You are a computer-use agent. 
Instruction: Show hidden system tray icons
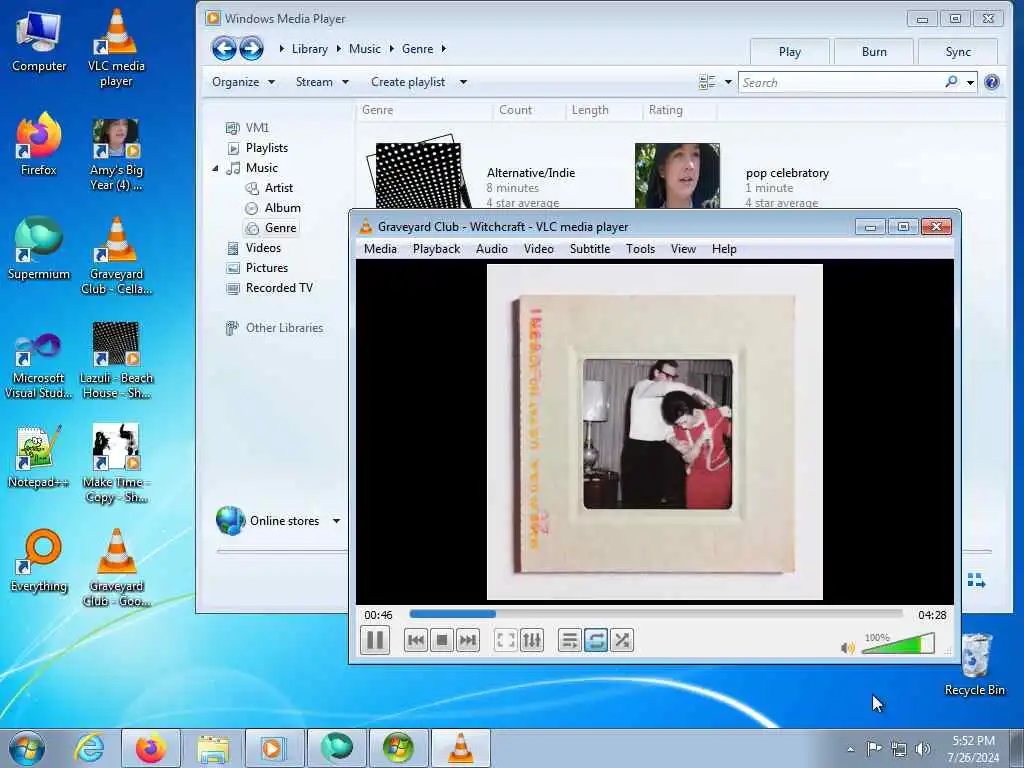point(850,749)
